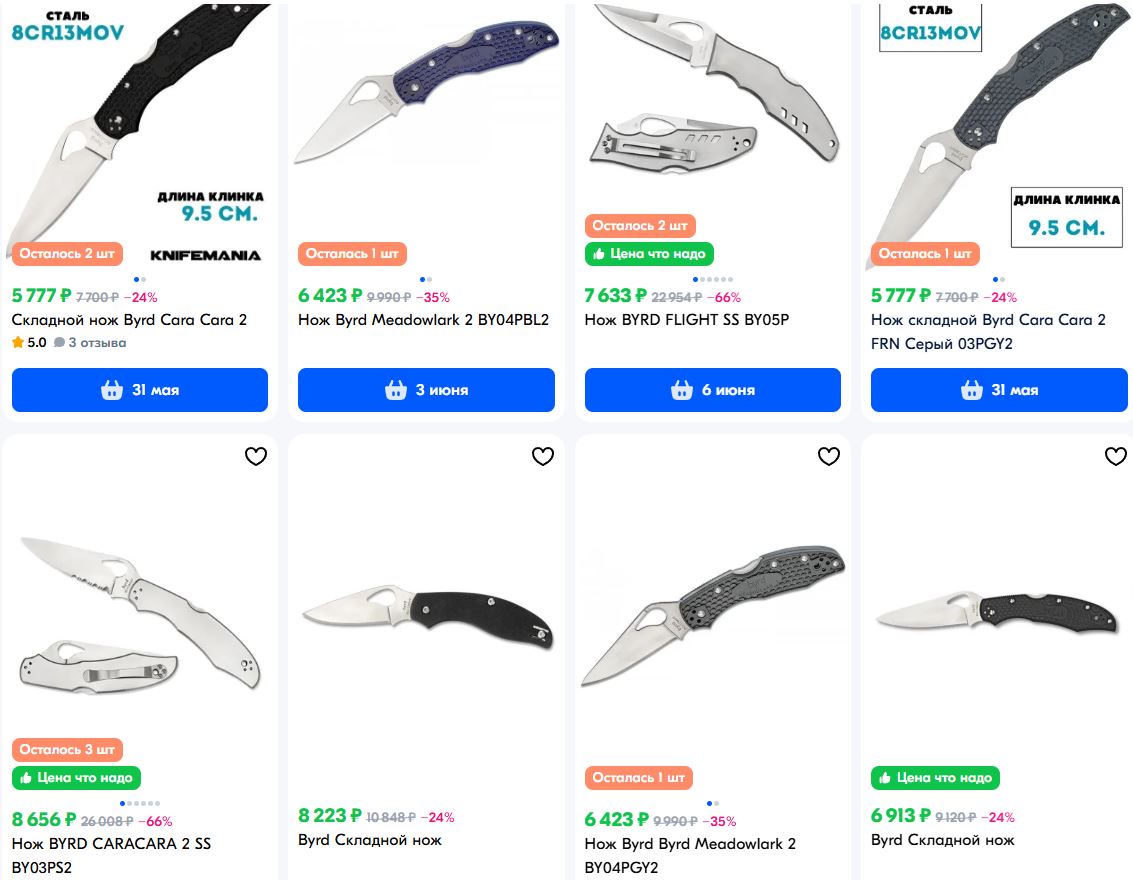This screenshot has width=1133, height=880.
Task: Click the 5.0 star rating icon
Action: coord(18,342)
